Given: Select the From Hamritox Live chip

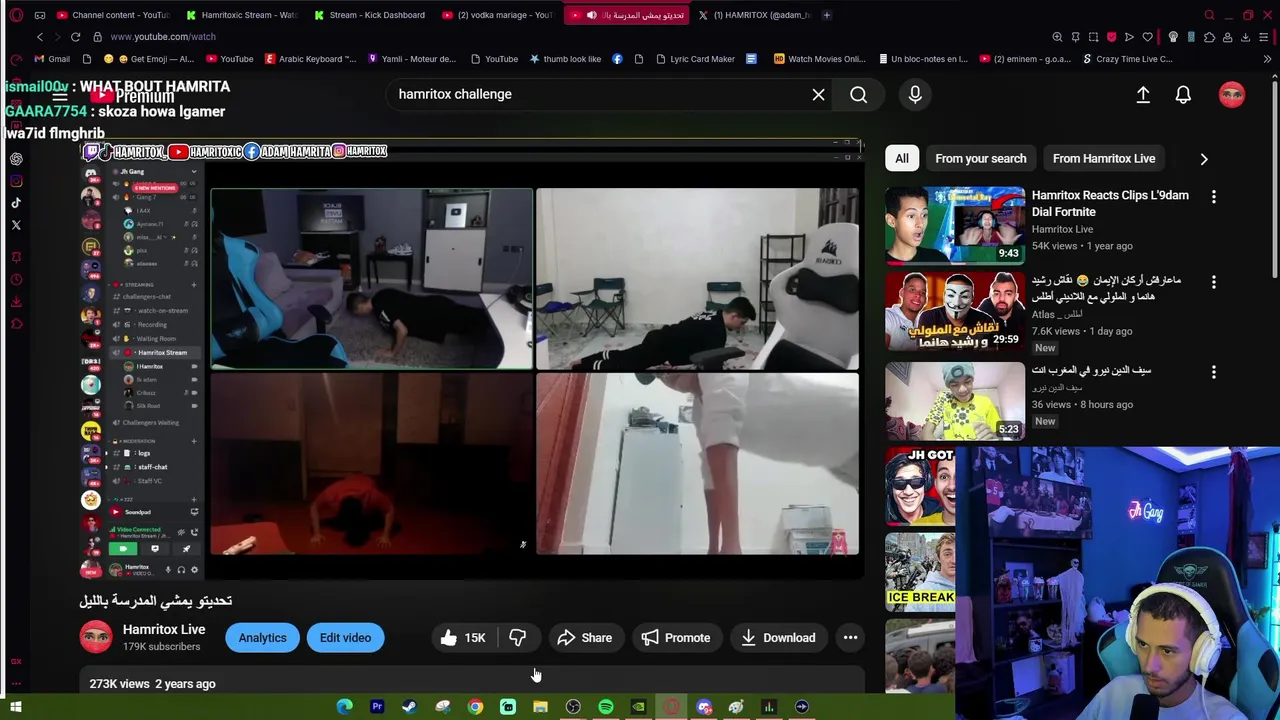Looking at the screenshot, I should [1104, 158].
